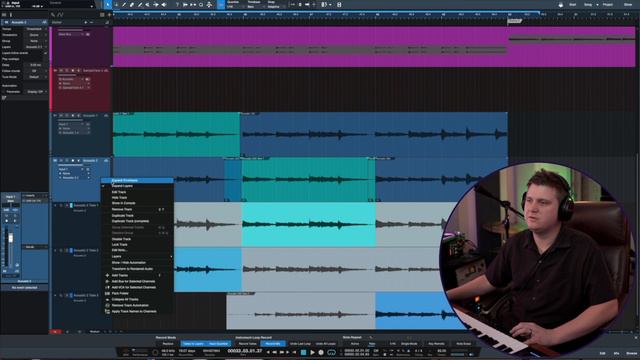Choose Collapse All Tracks entry
640x360 pixels.
click(x=137, y=299)
